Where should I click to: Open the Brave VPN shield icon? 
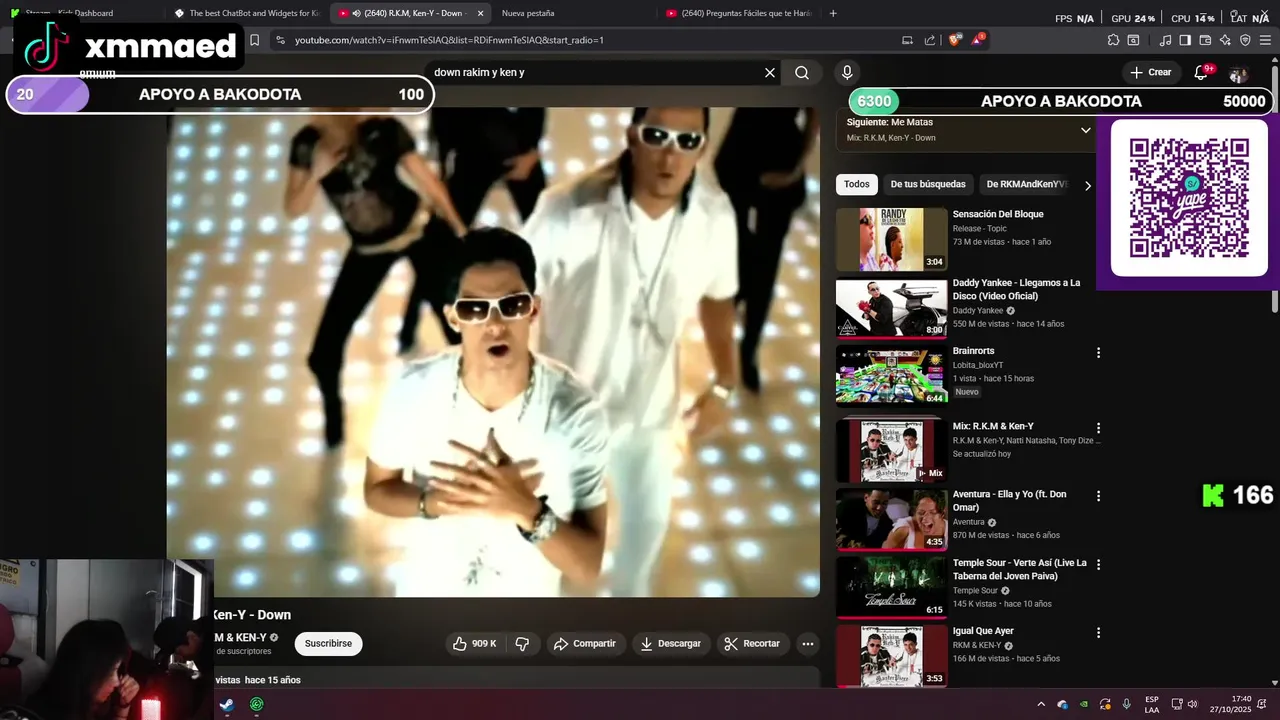click(1245, 40)
